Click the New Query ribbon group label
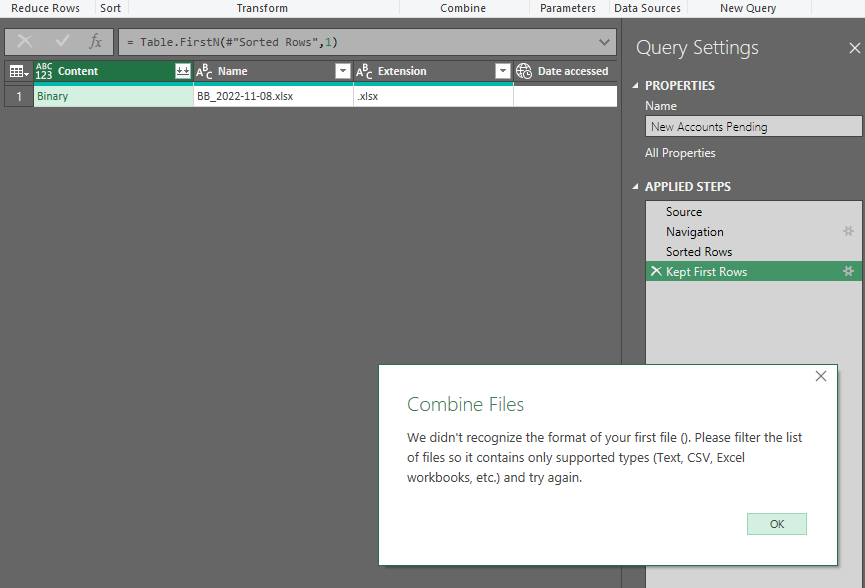Image resolution: width=865 pixels, height=588 pixels. (x=748, y=8)
